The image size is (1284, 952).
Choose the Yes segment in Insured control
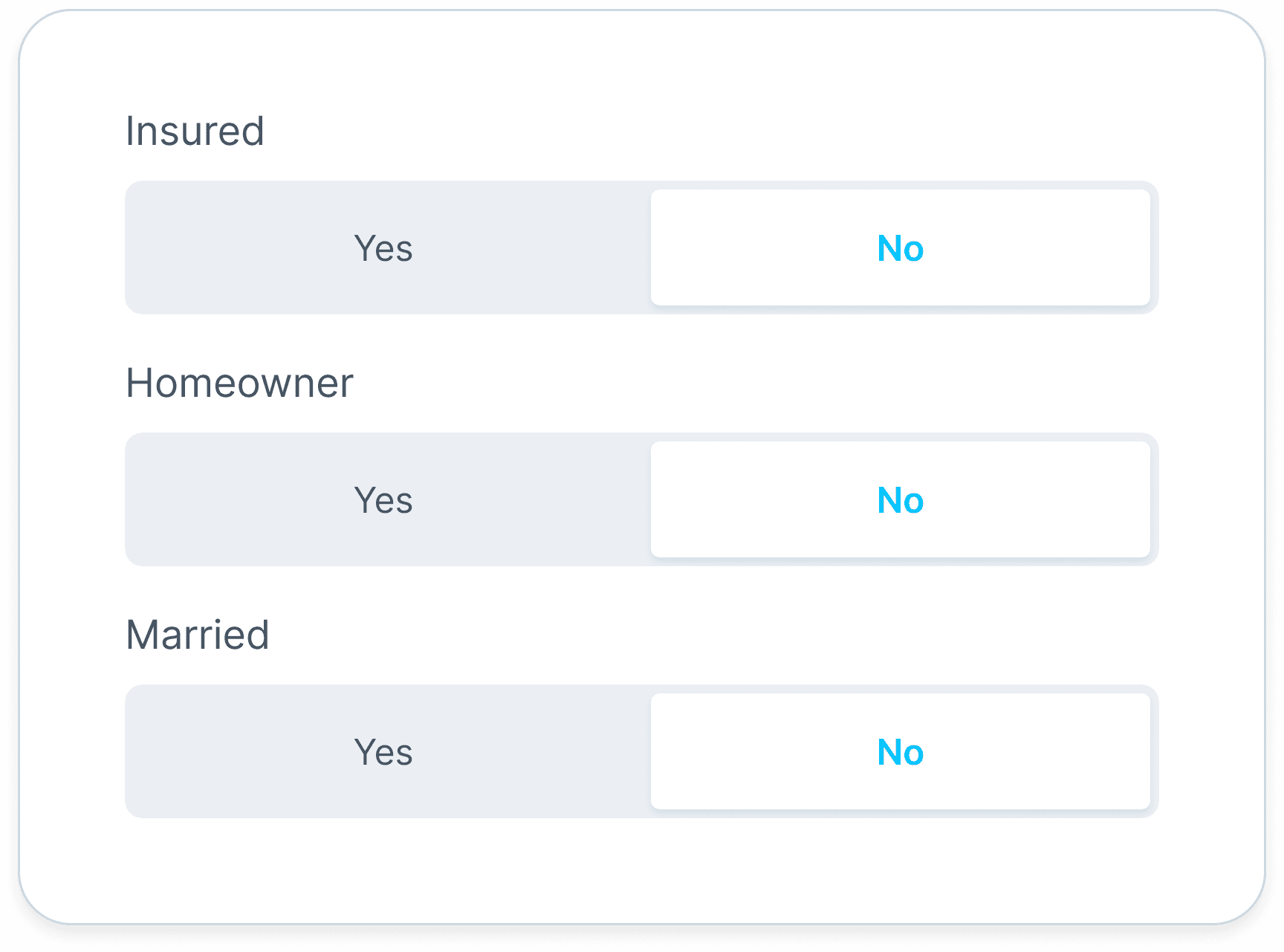383,247
